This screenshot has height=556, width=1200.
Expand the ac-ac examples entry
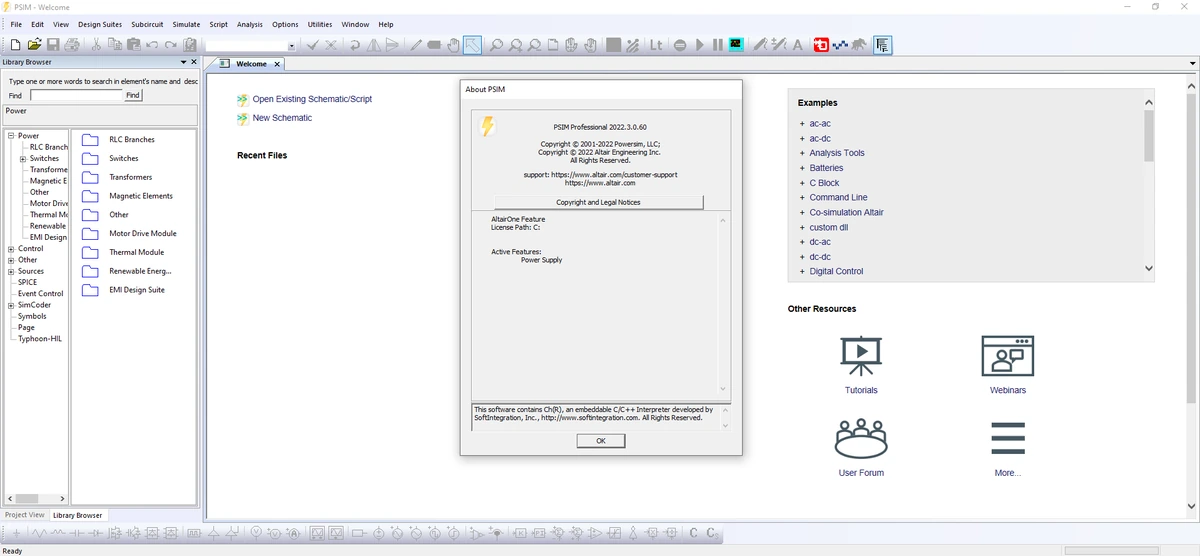point(802,124)
